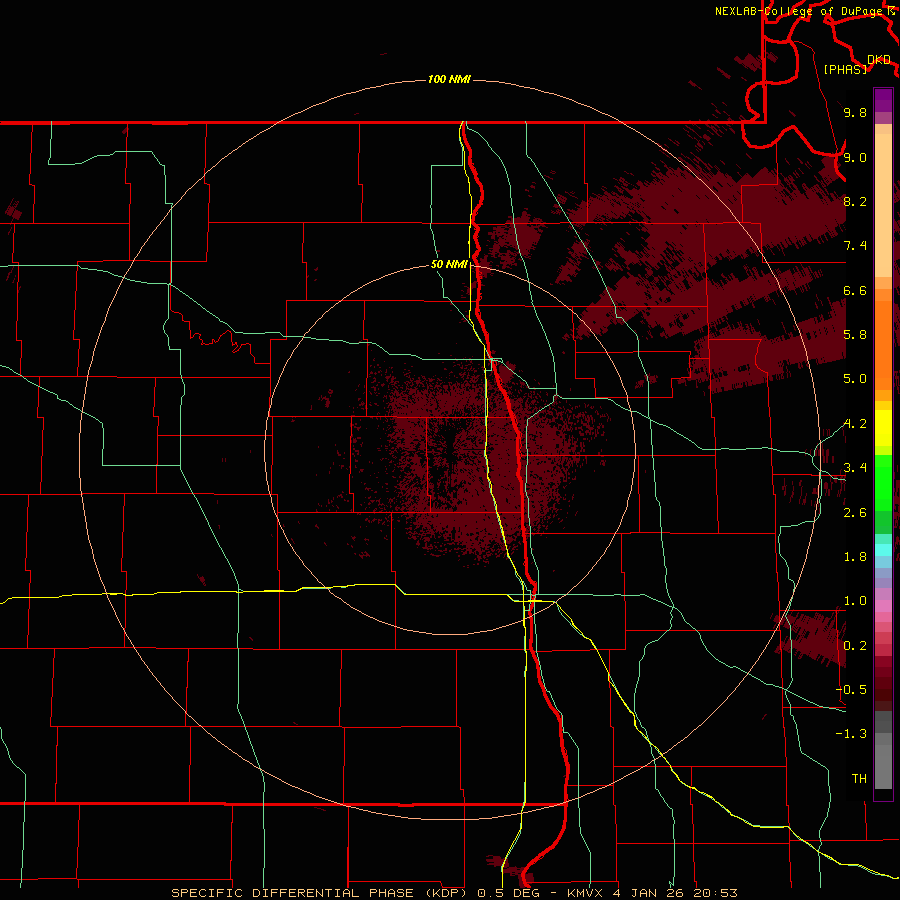Click the 7.4 value on color scale

855,246
